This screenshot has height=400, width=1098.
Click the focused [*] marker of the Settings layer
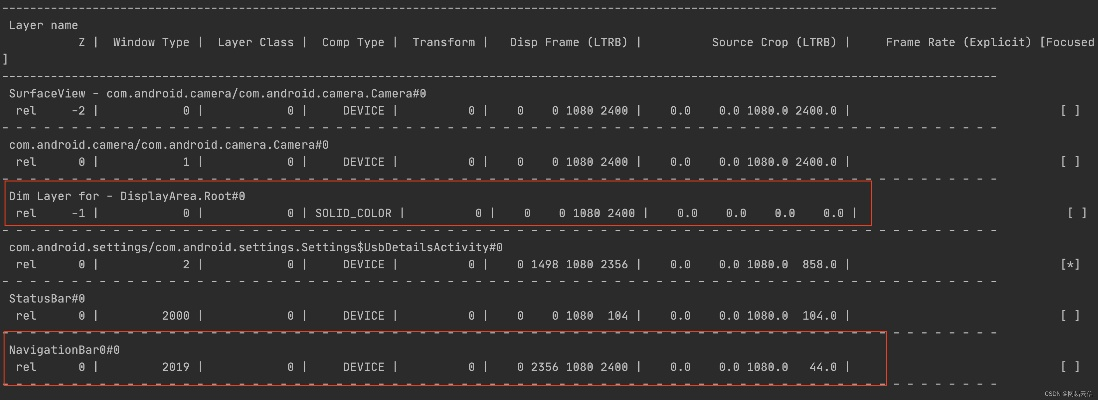click(1069, 264)
